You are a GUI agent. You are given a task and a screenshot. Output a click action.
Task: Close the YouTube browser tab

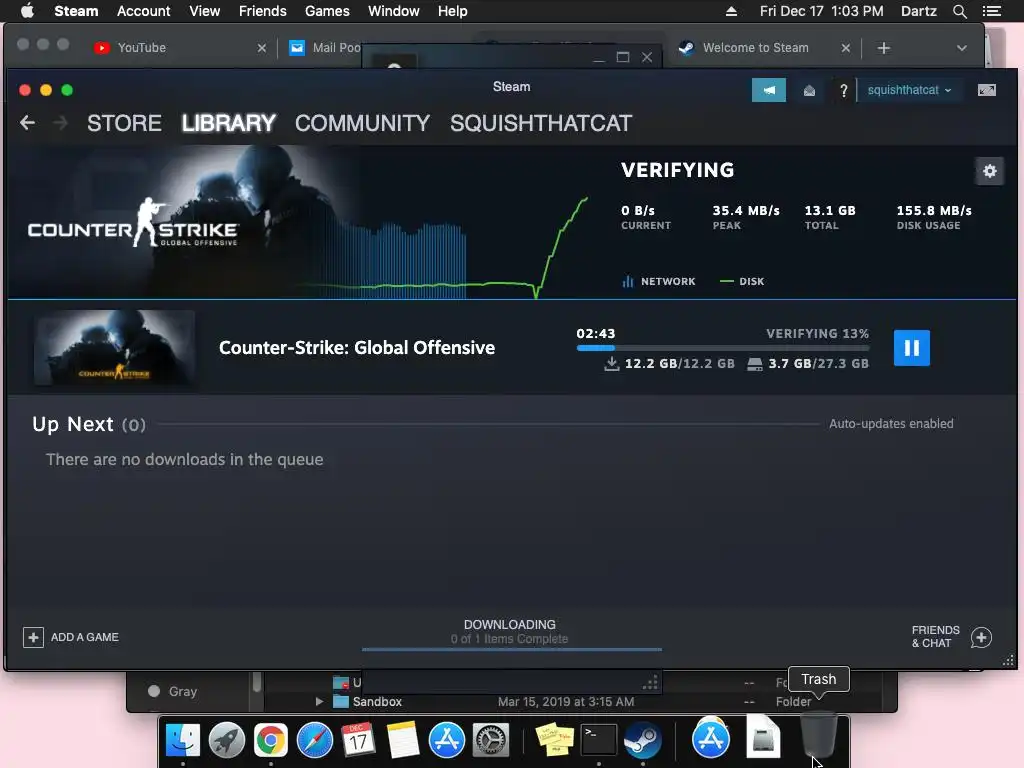click(x=262, y=48)
